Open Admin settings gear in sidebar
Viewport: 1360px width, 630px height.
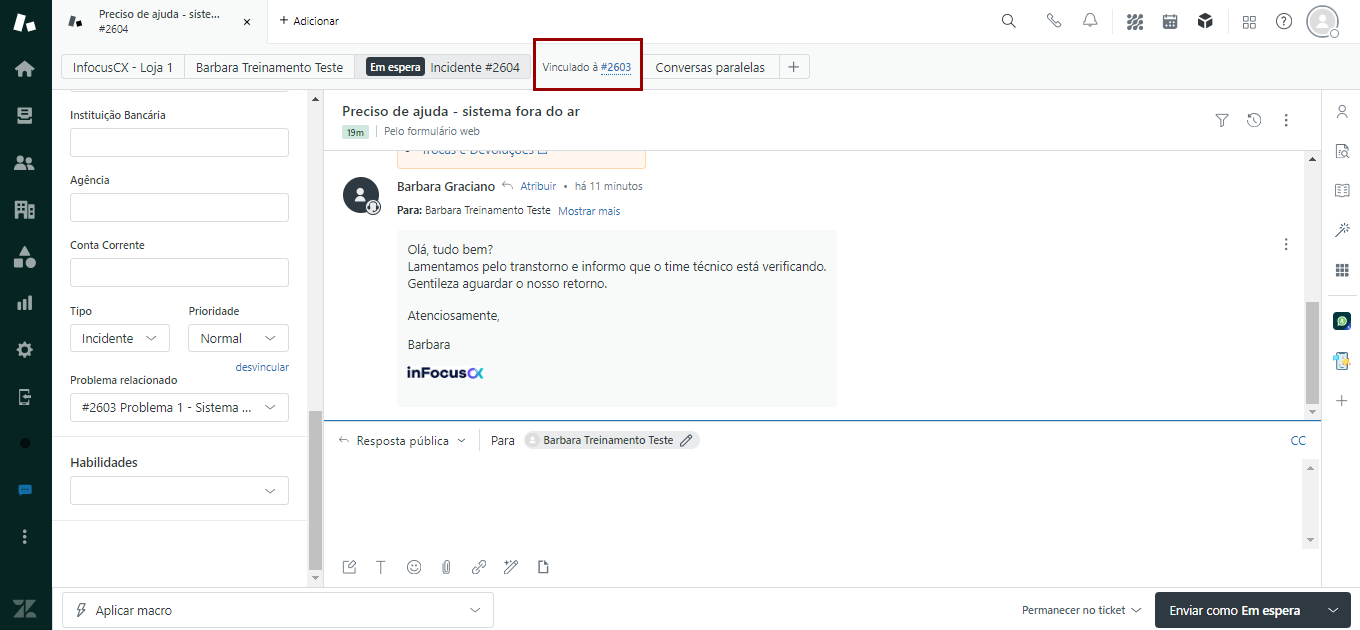click(x=25, y=350)
